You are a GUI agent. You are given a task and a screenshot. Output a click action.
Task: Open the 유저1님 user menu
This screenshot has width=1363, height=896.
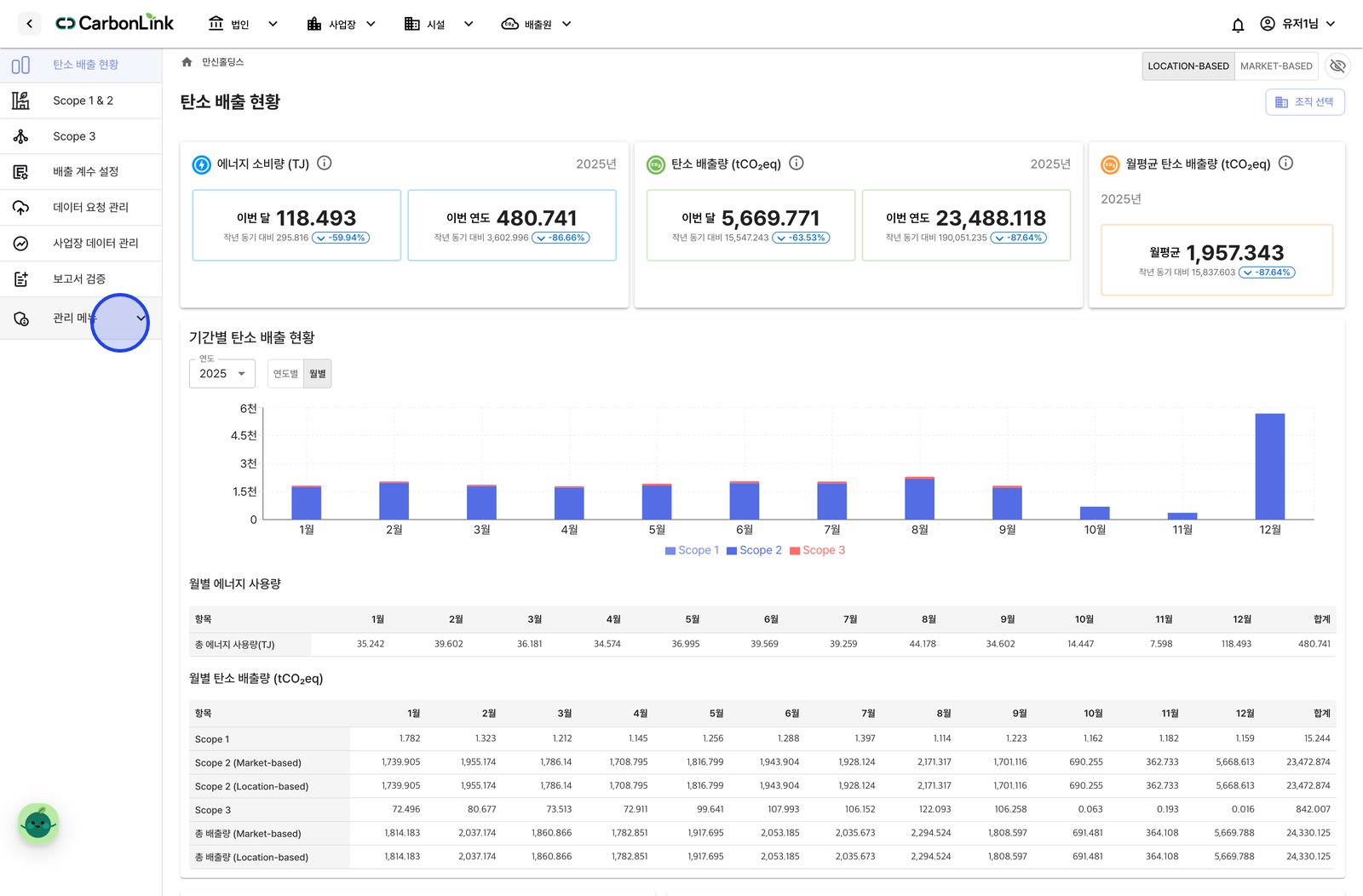coord(1298,24)
